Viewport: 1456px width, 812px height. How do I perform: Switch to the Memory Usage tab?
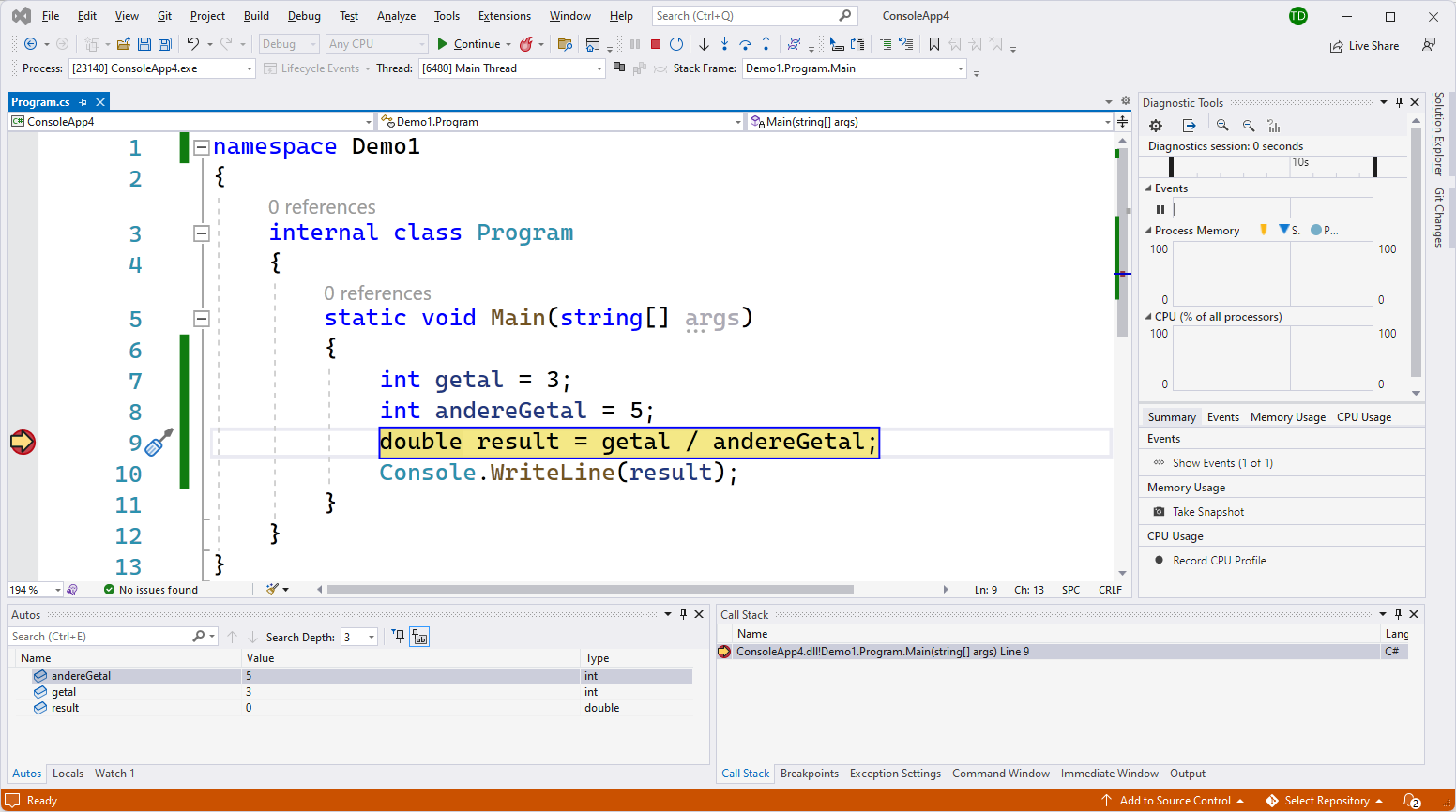[x=1288, y=417]
